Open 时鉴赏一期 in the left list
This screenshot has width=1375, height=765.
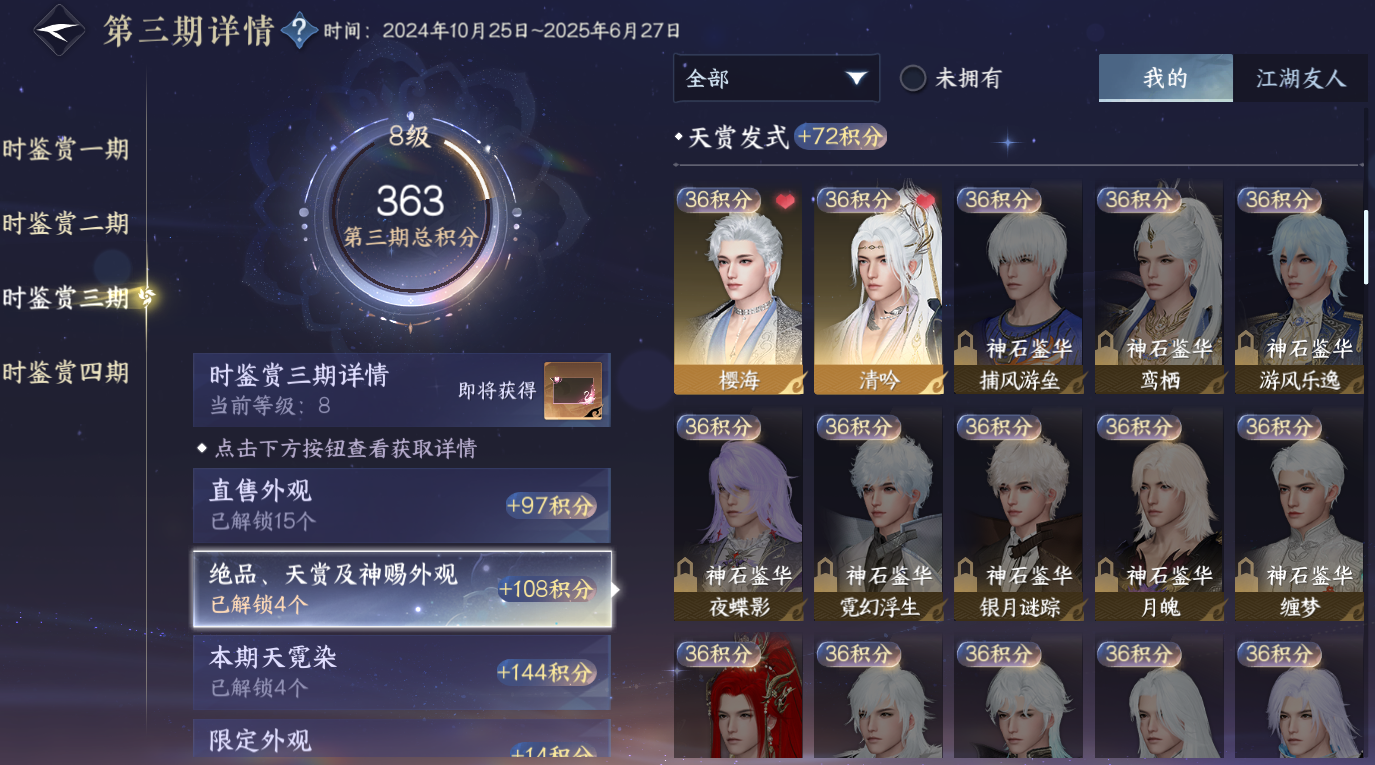tap(66, 150)
